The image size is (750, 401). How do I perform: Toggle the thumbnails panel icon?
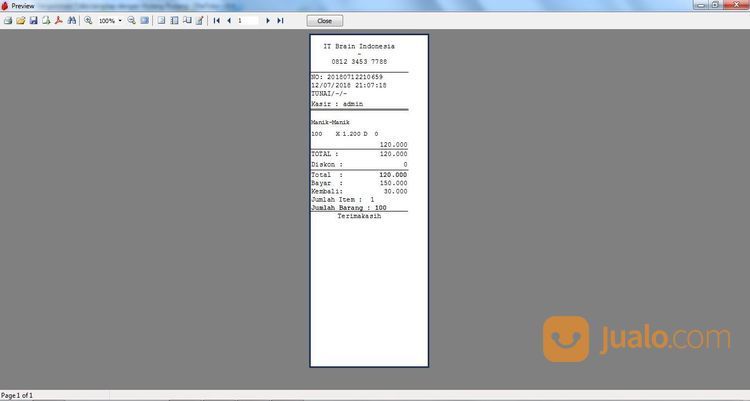click(175, 21)
